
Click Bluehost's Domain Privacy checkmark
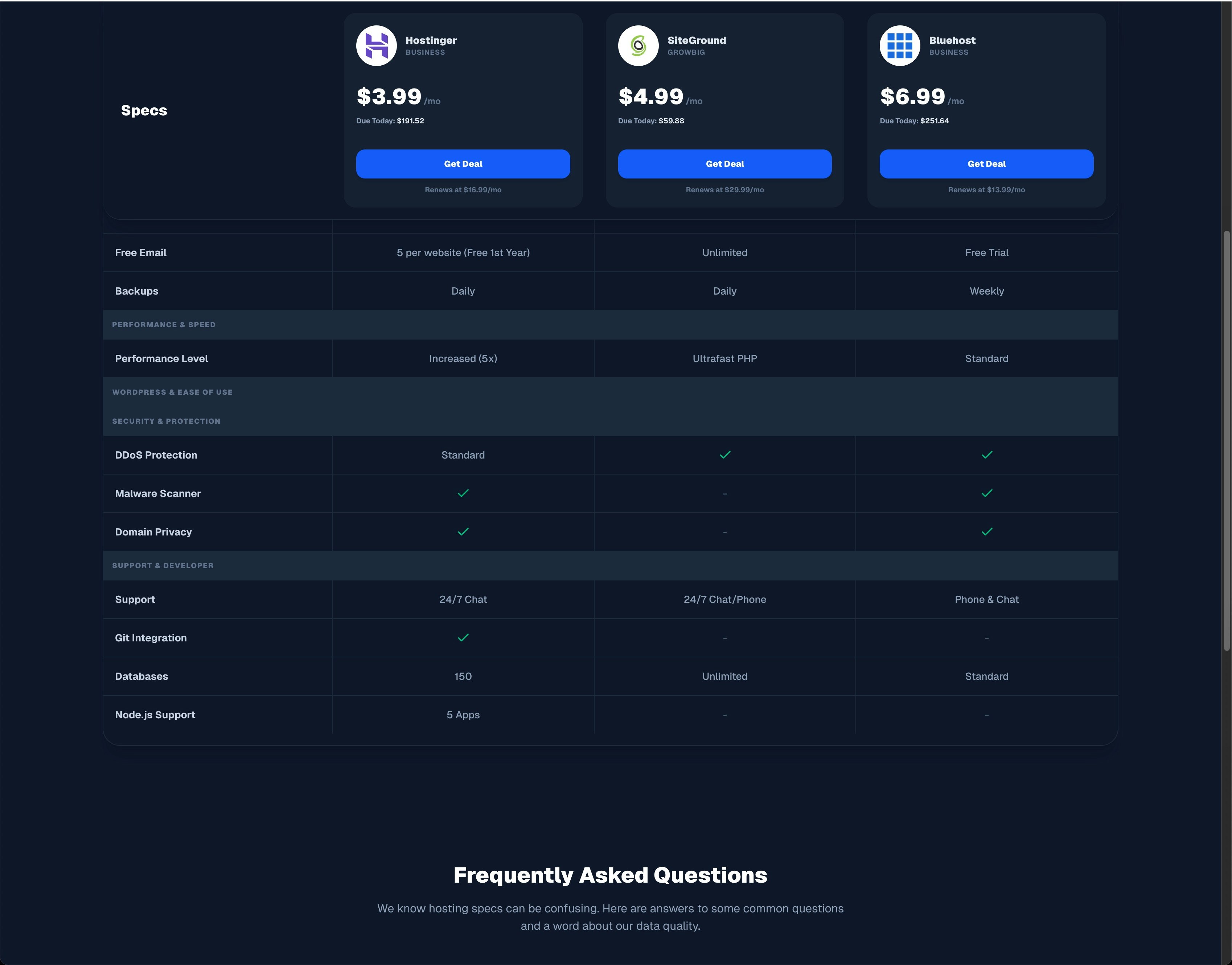coord(986,531)
